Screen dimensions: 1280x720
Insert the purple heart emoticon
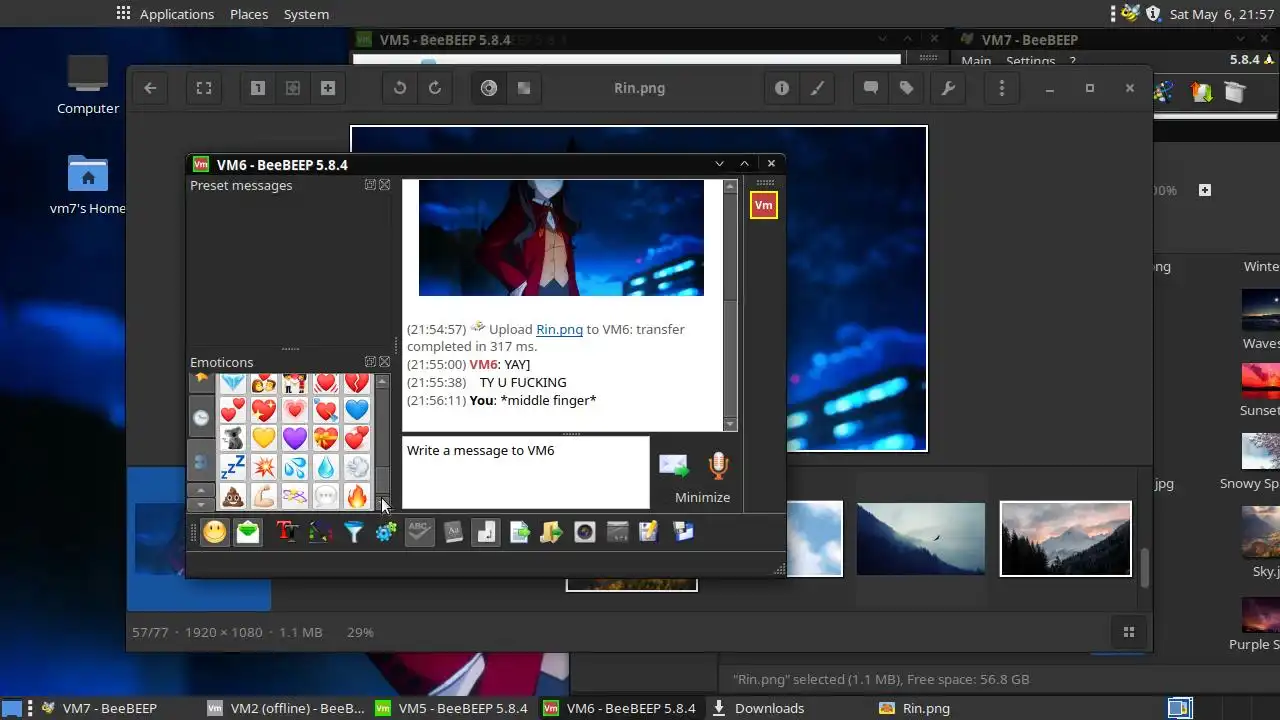(294, 438)
